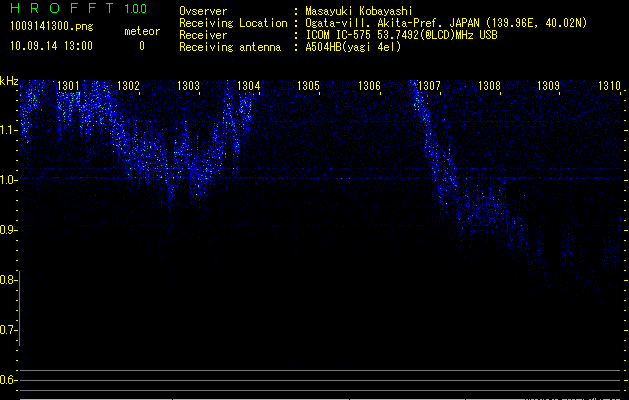Click the 1303 time marker
629x400 pixels.
click(189, 86)
